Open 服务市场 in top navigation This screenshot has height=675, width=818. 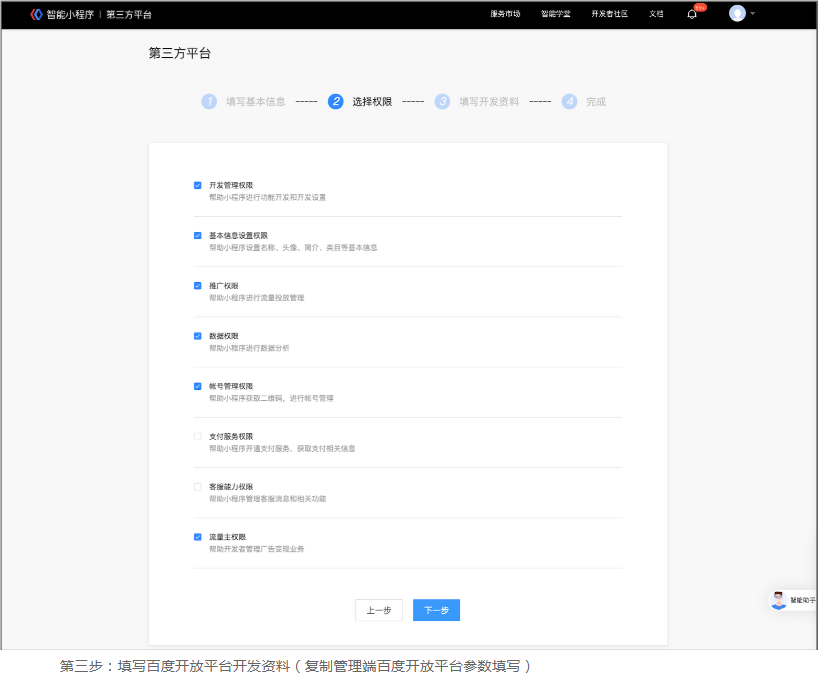pyautogui.click(x=505, y=14)
